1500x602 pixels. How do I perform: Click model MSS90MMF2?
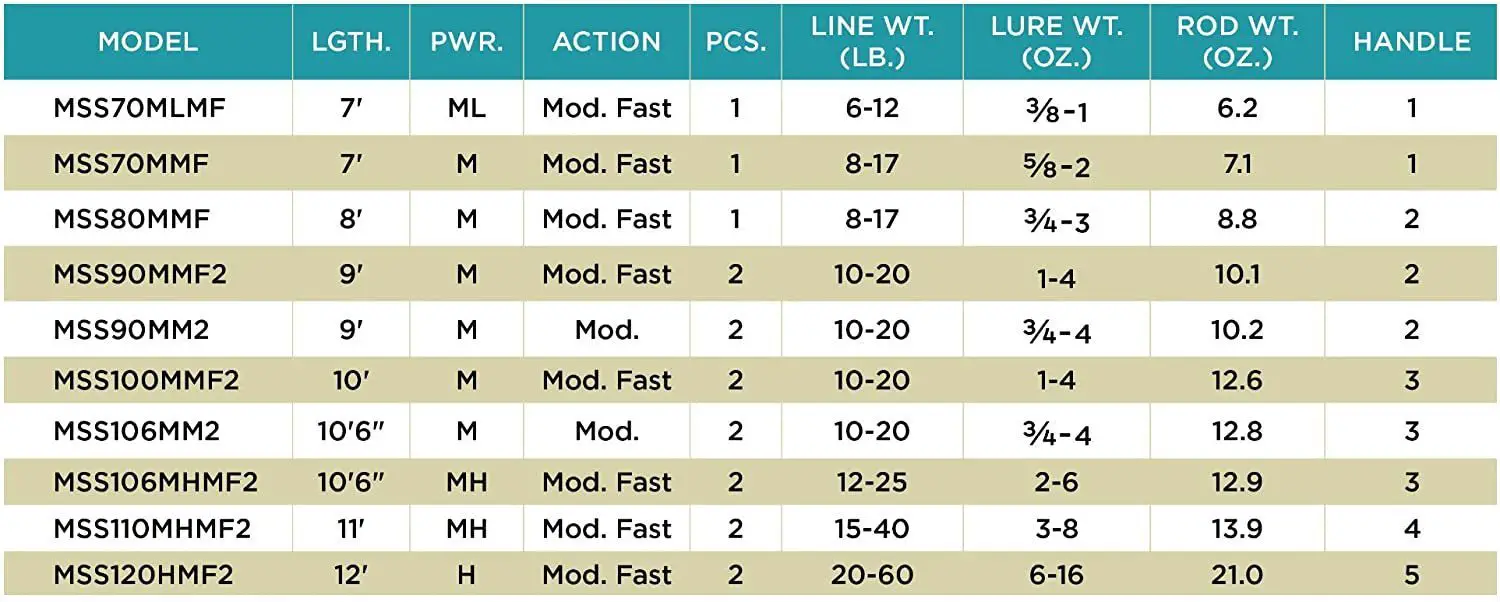click(140, 273)
